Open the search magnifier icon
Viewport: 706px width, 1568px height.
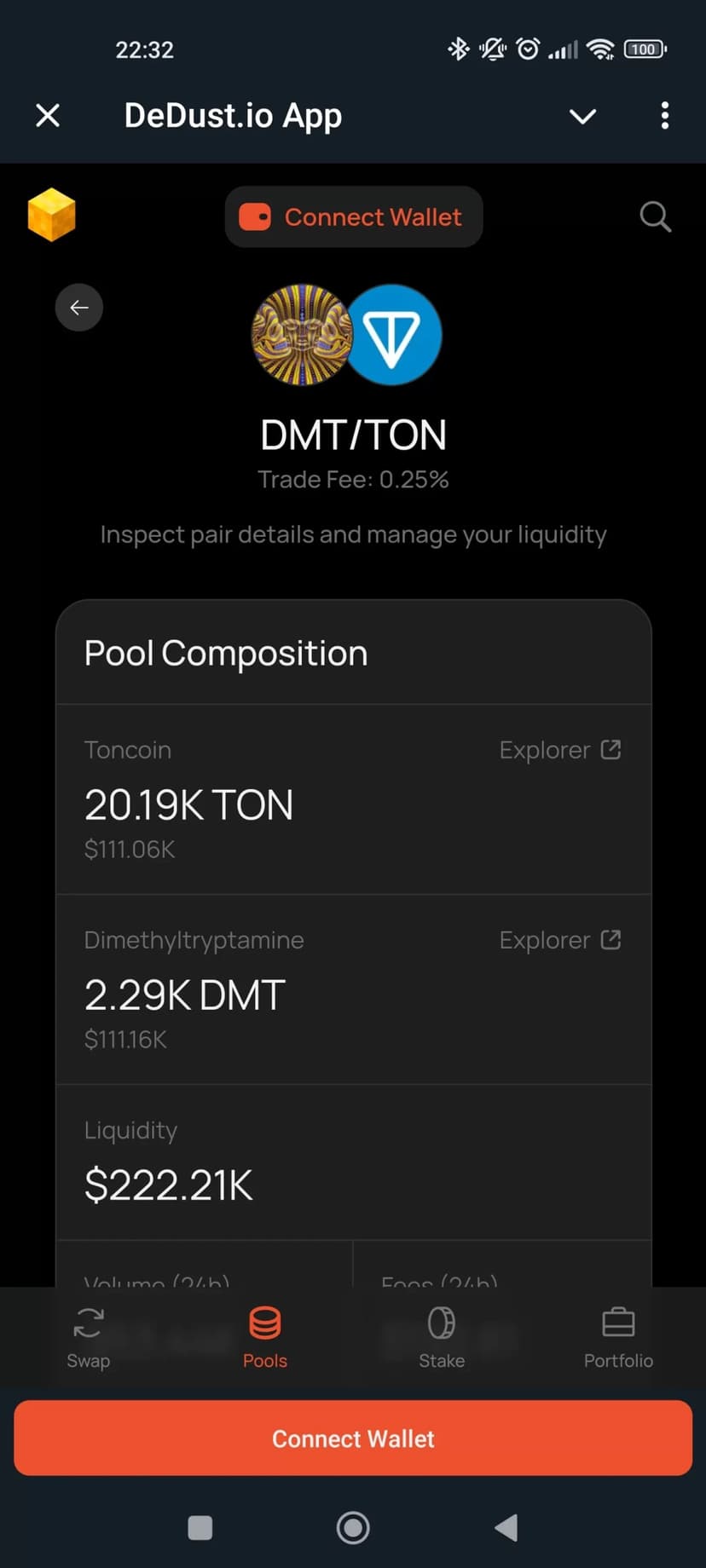pyautogui.click(x=655, y=216)
